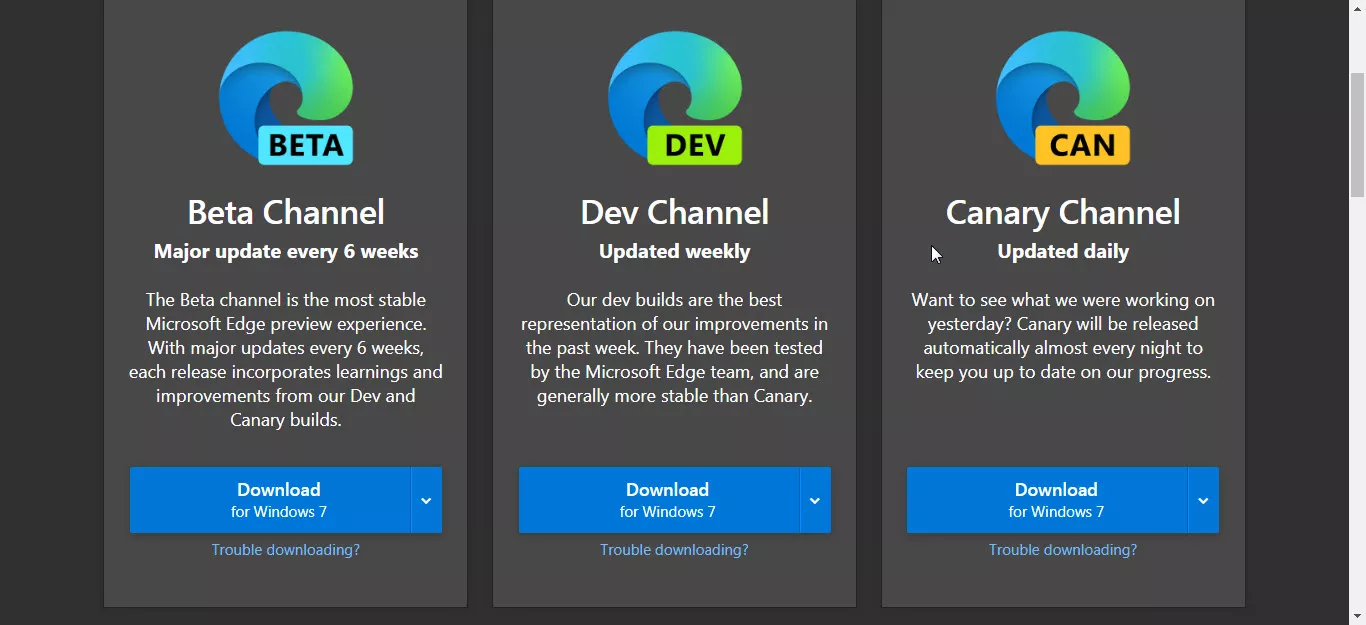This screenshot has width=1366, height=625.
Task: Download Canary Channel for Windows 7
Action: 1047,500
